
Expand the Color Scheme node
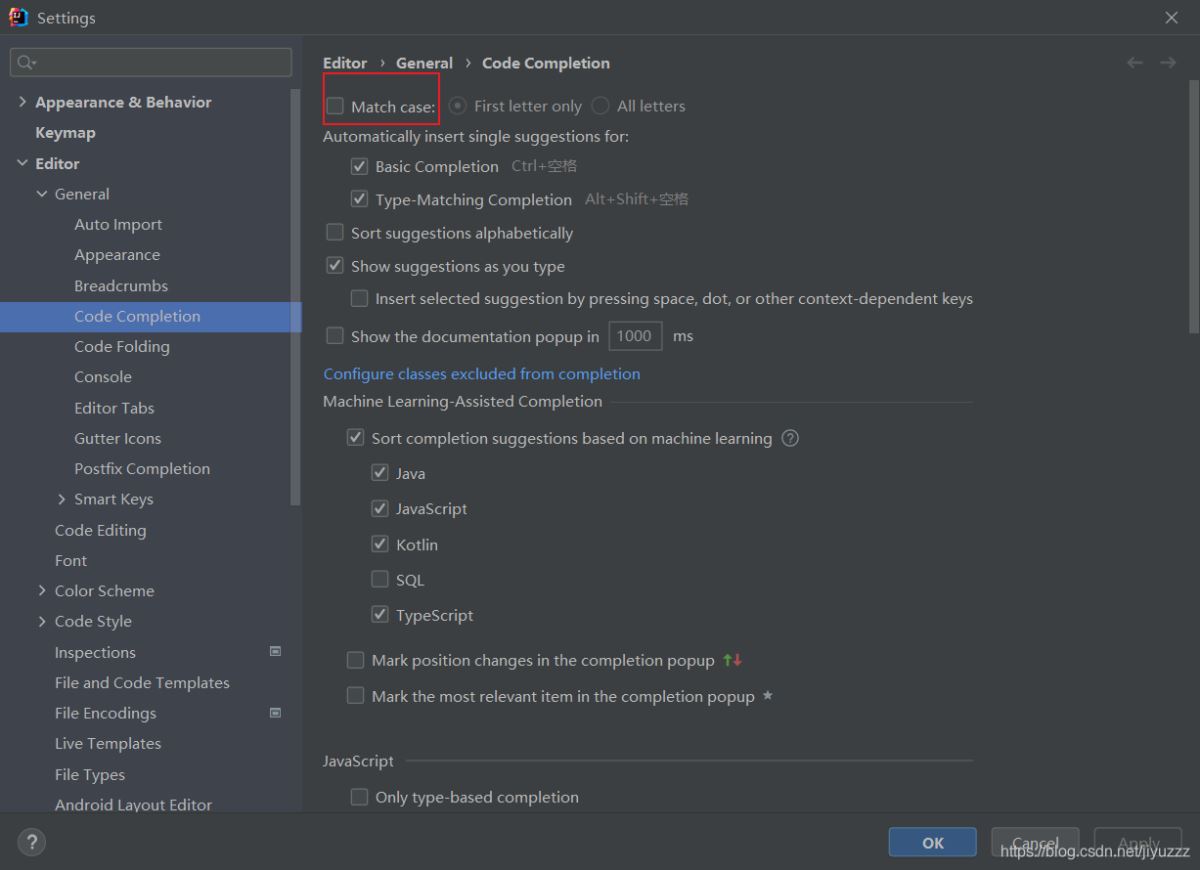click(x=42, y=591)
